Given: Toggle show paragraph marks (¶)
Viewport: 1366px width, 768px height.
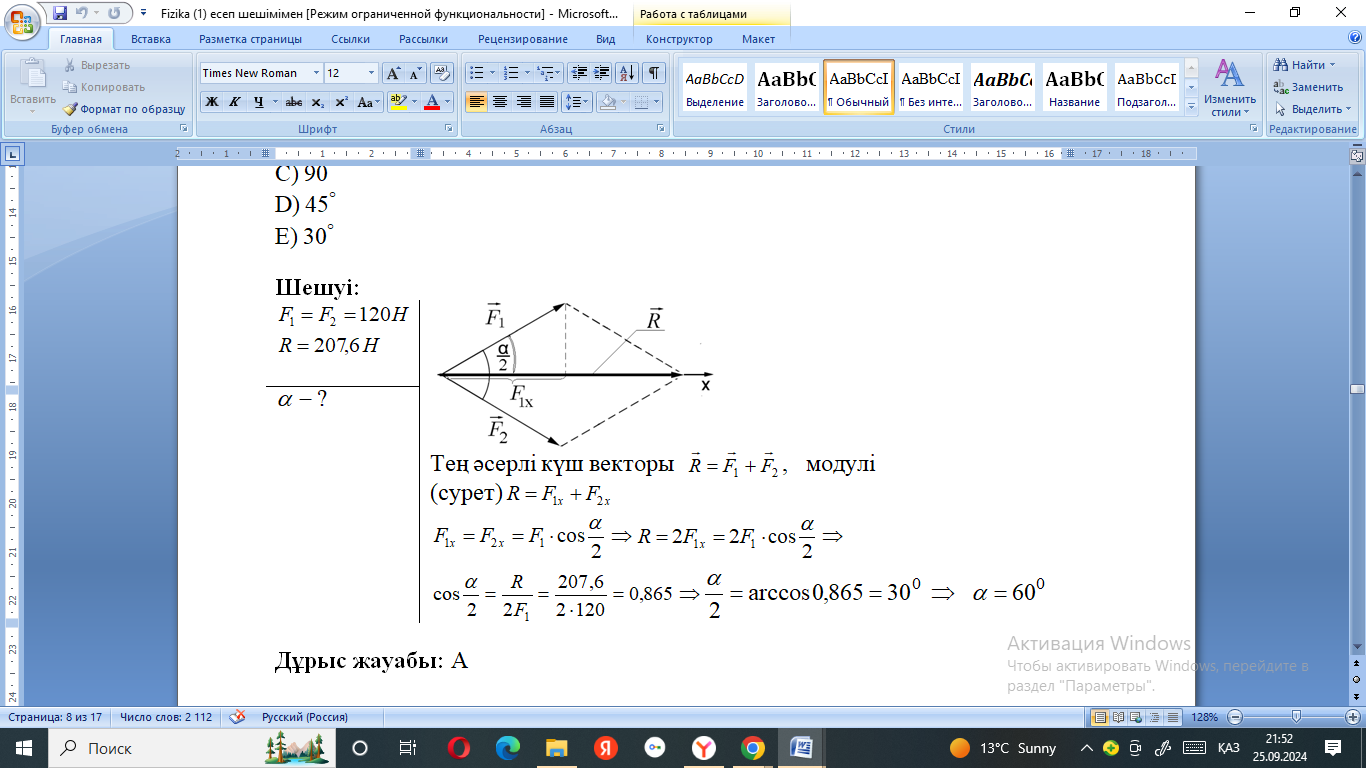Looking at the screenshot, I should click(x=653, y=73).
